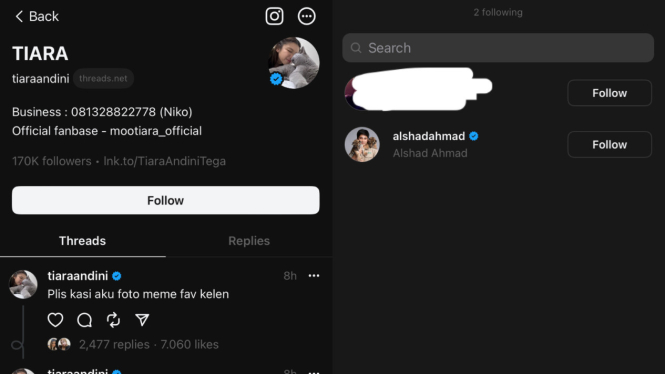
Task: Open the alshadahmad profile avatar
Action: 362,145
